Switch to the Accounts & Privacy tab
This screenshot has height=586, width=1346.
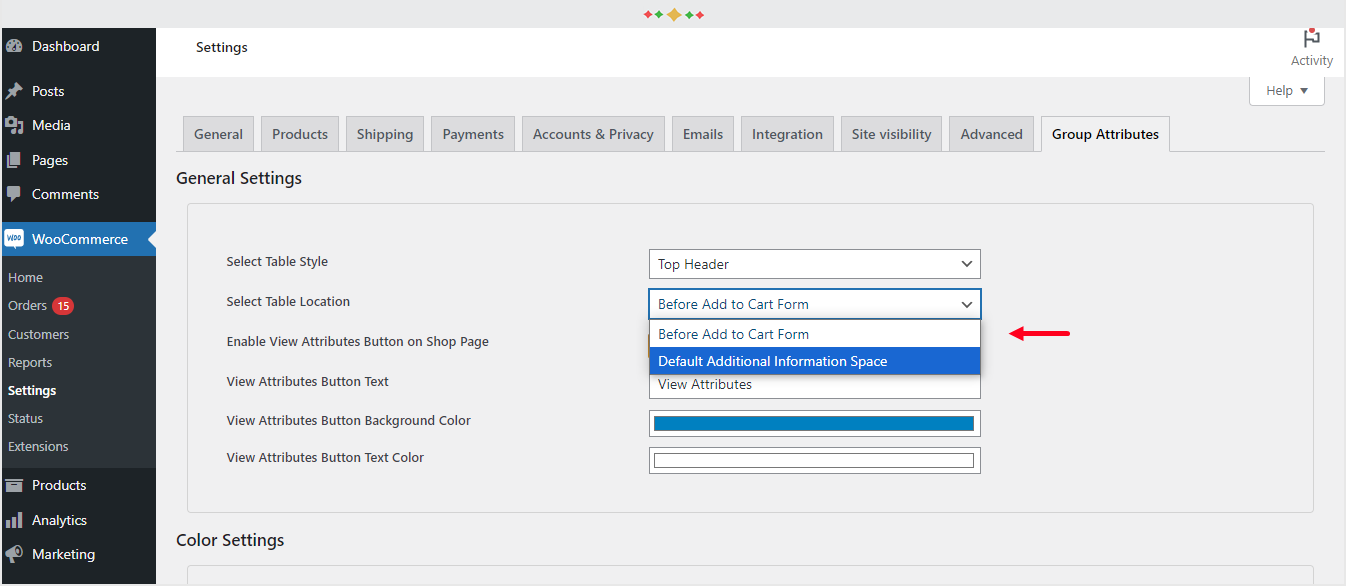(x=593, y=133)
